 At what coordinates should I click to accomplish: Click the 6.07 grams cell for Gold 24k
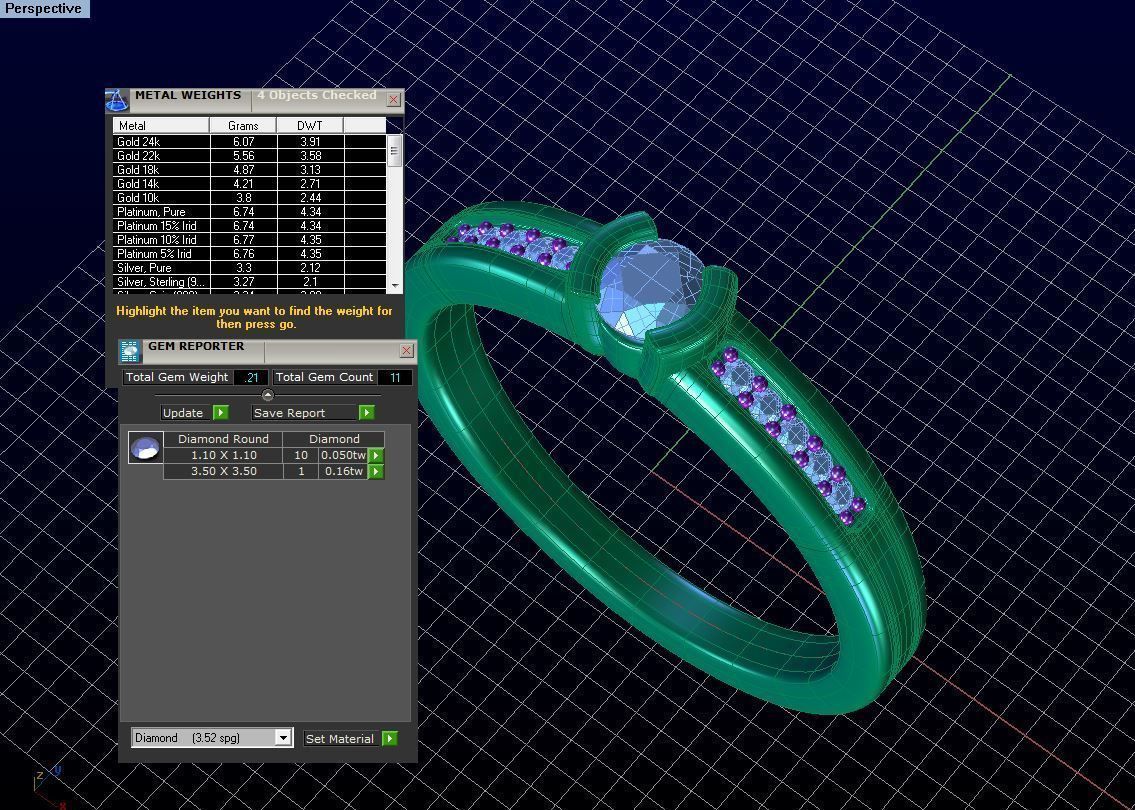point(243,142)
